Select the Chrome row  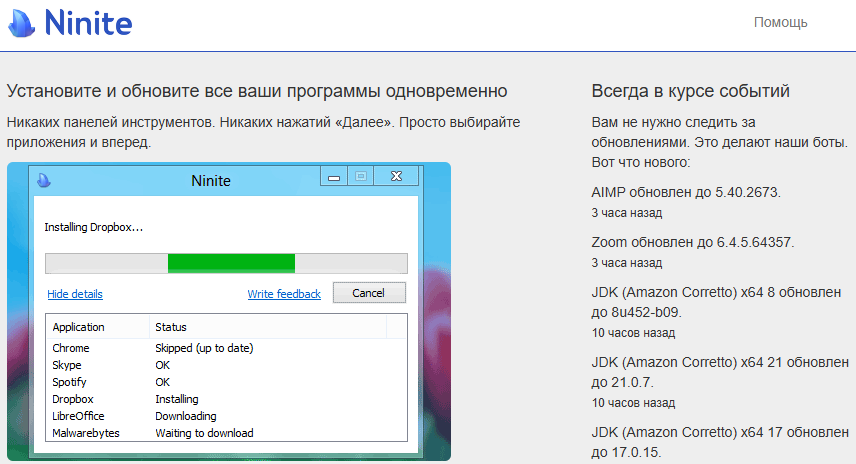(227, 348)
